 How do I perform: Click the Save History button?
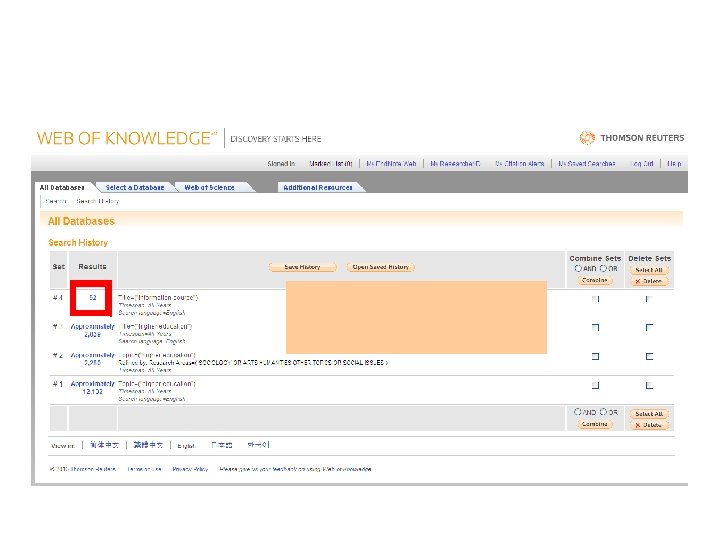[x=302, y=267]
